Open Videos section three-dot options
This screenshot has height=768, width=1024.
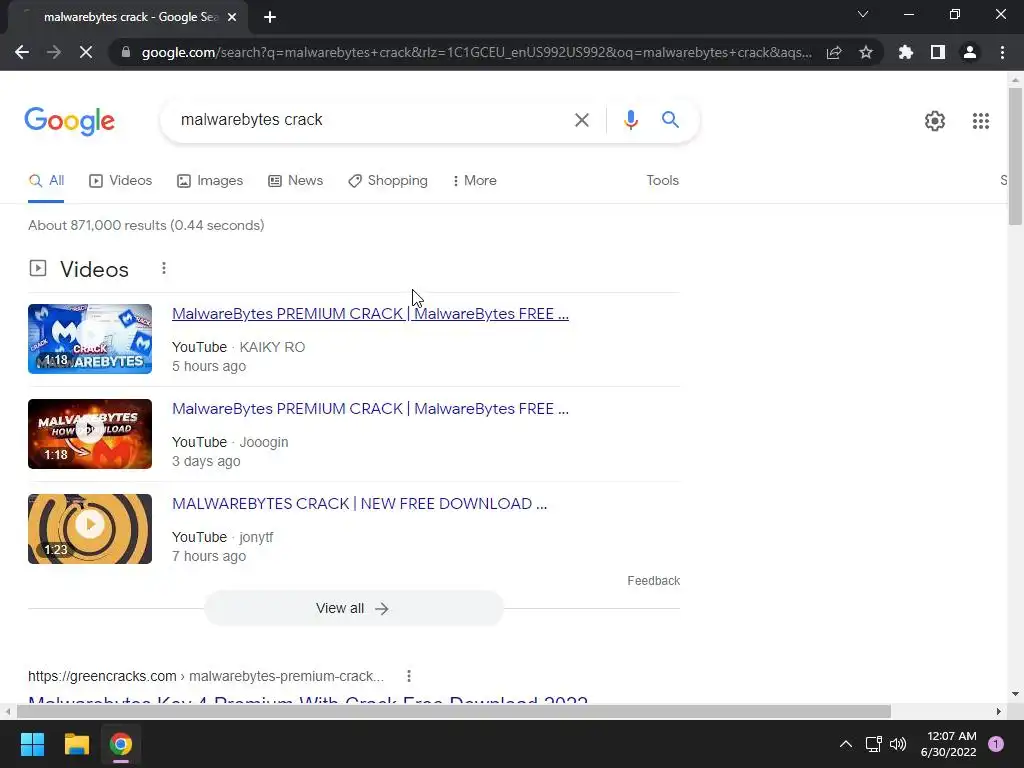pos(164,268)
